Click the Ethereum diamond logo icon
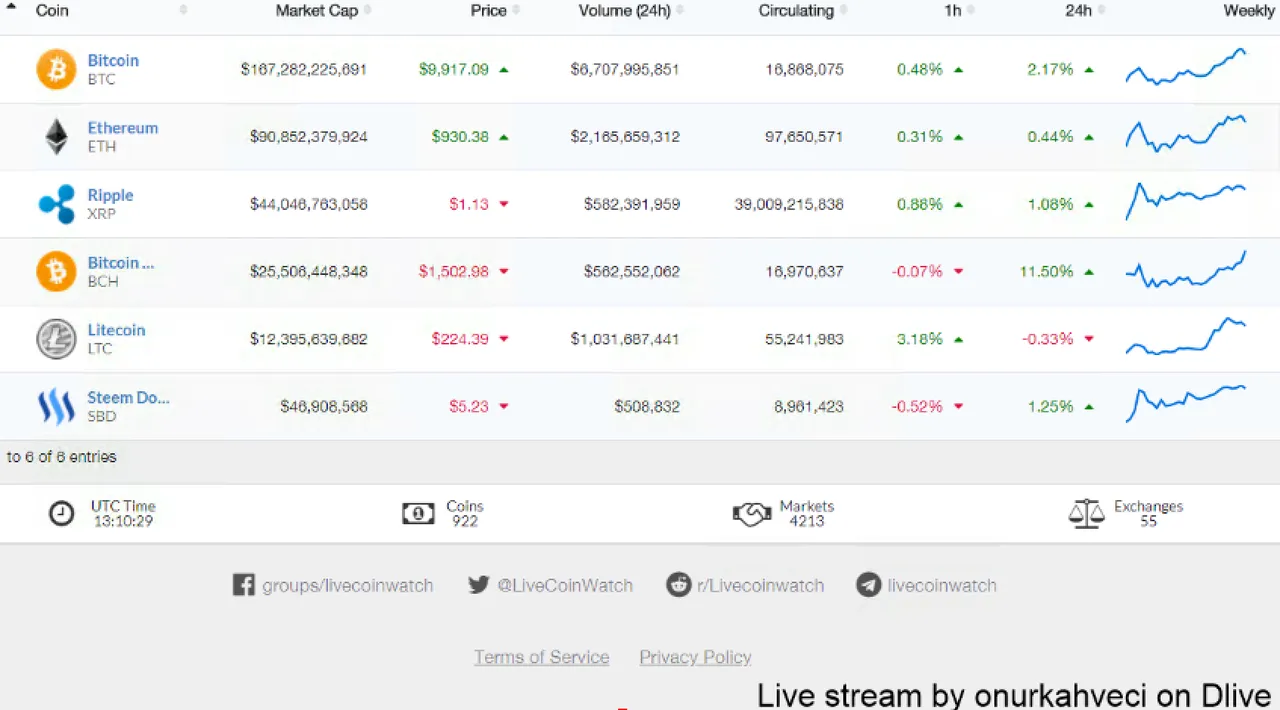 pyautogui.click(x=56, y=137)
